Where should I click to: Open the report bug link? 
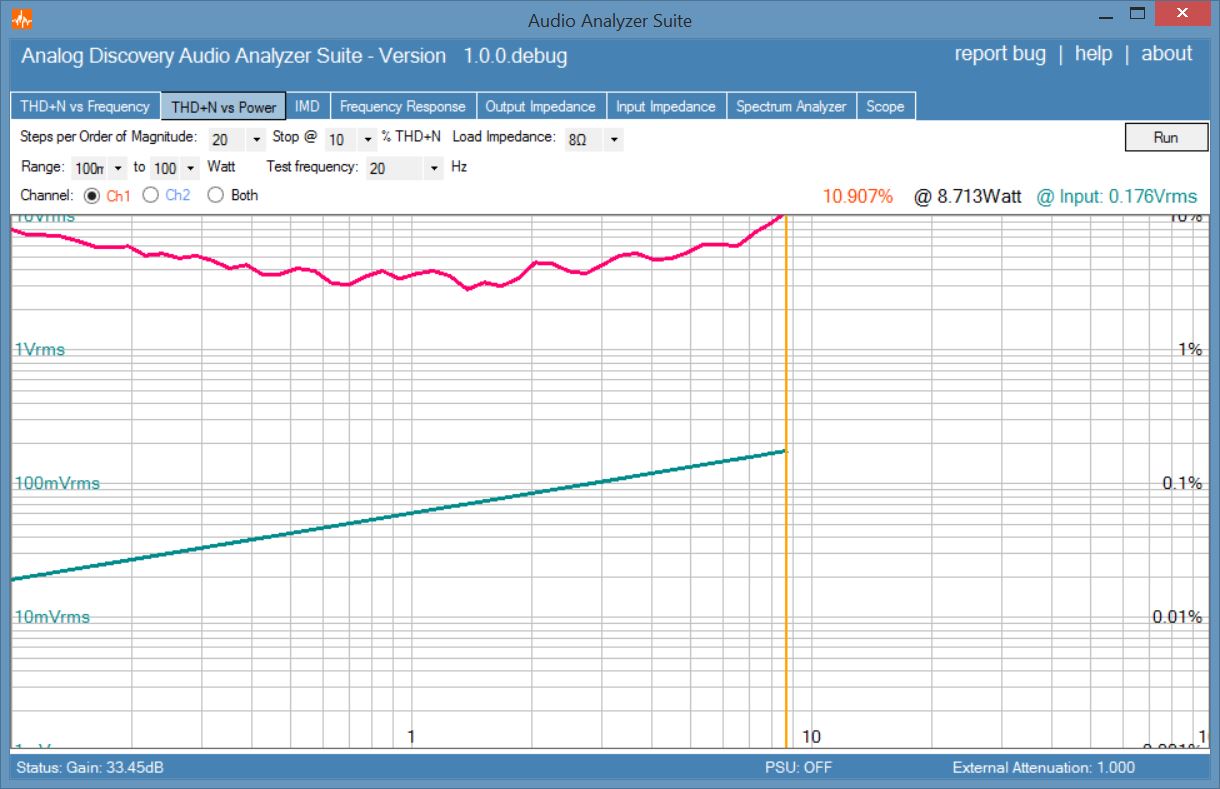point(1000,54)
